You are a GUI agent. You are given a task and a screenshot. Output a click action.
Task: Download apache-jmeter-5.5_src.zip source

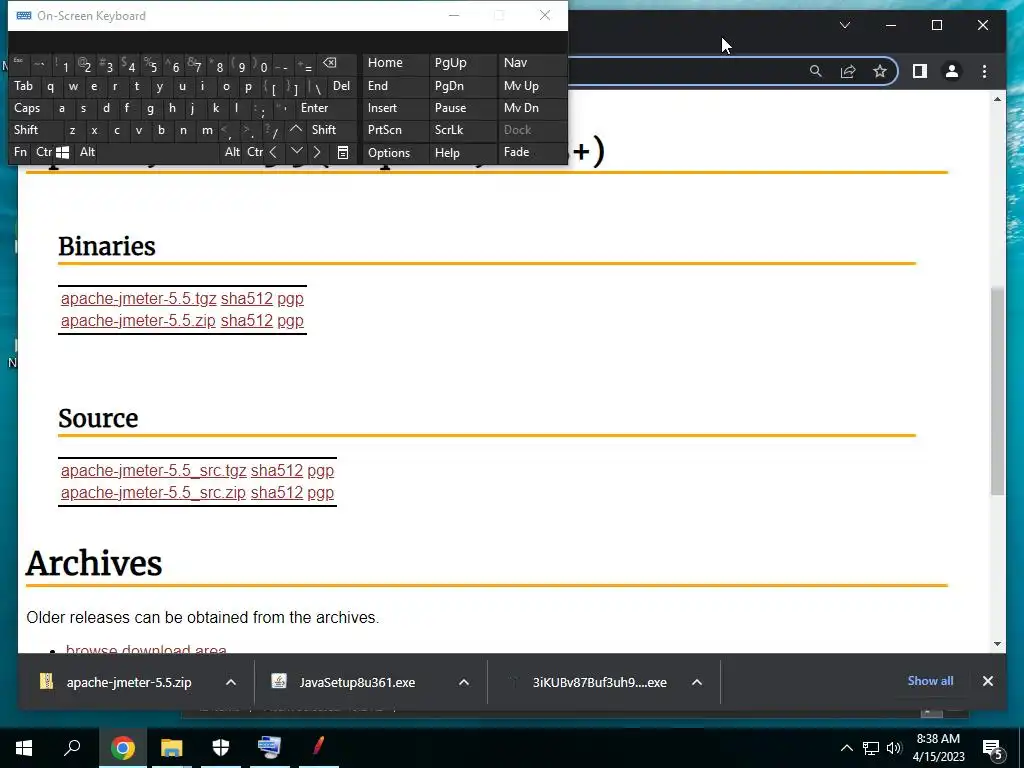[153, 492]
